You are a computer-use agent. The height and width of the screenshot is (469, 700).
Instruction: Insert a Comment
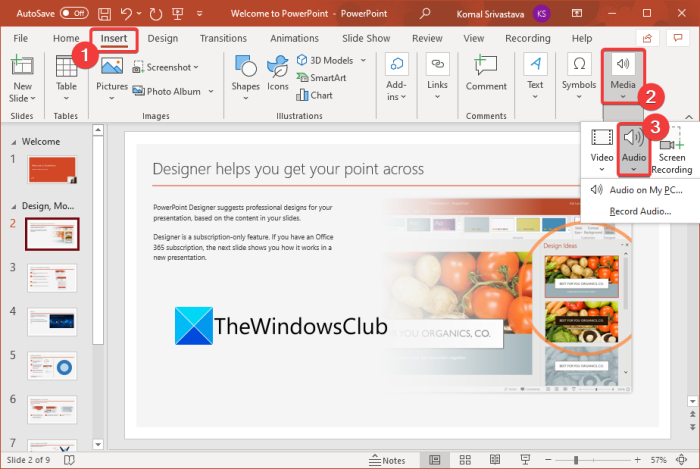click(x=486, y=73)
